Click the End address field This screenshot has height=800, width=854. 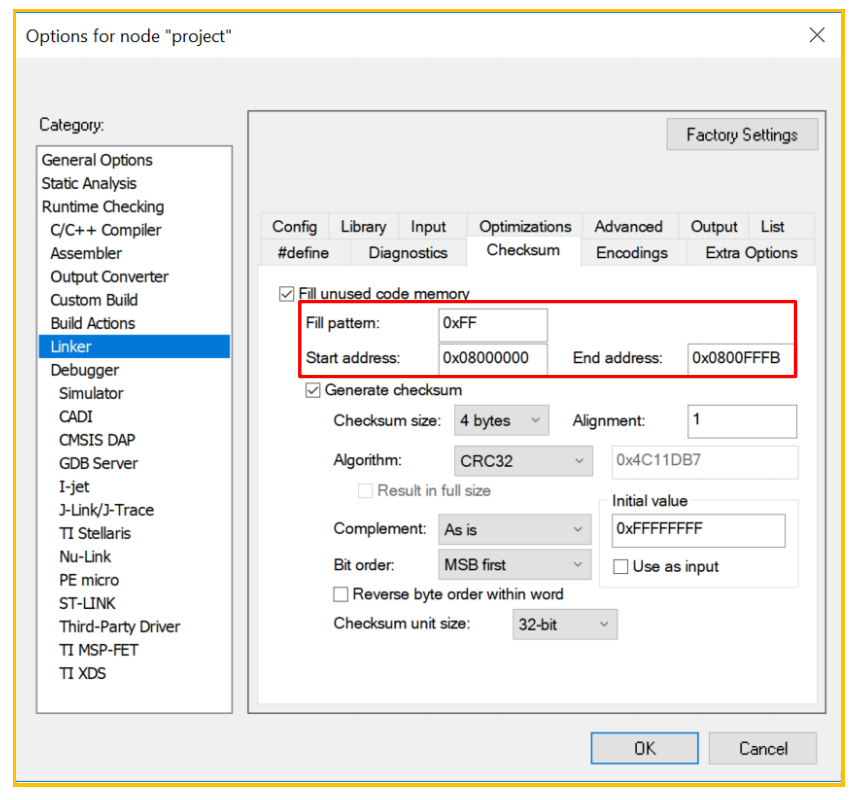[740, 358]
